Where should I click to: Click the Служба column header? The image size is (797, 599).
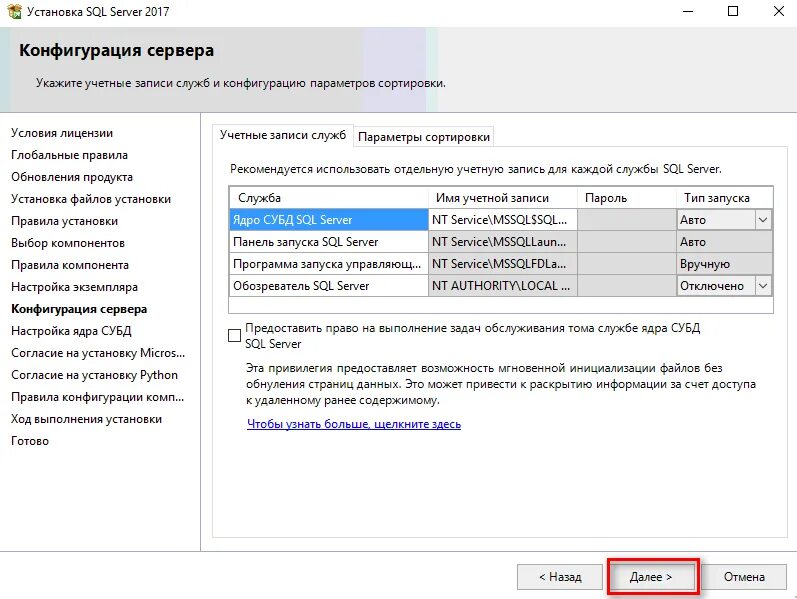(x=328, y=198)
